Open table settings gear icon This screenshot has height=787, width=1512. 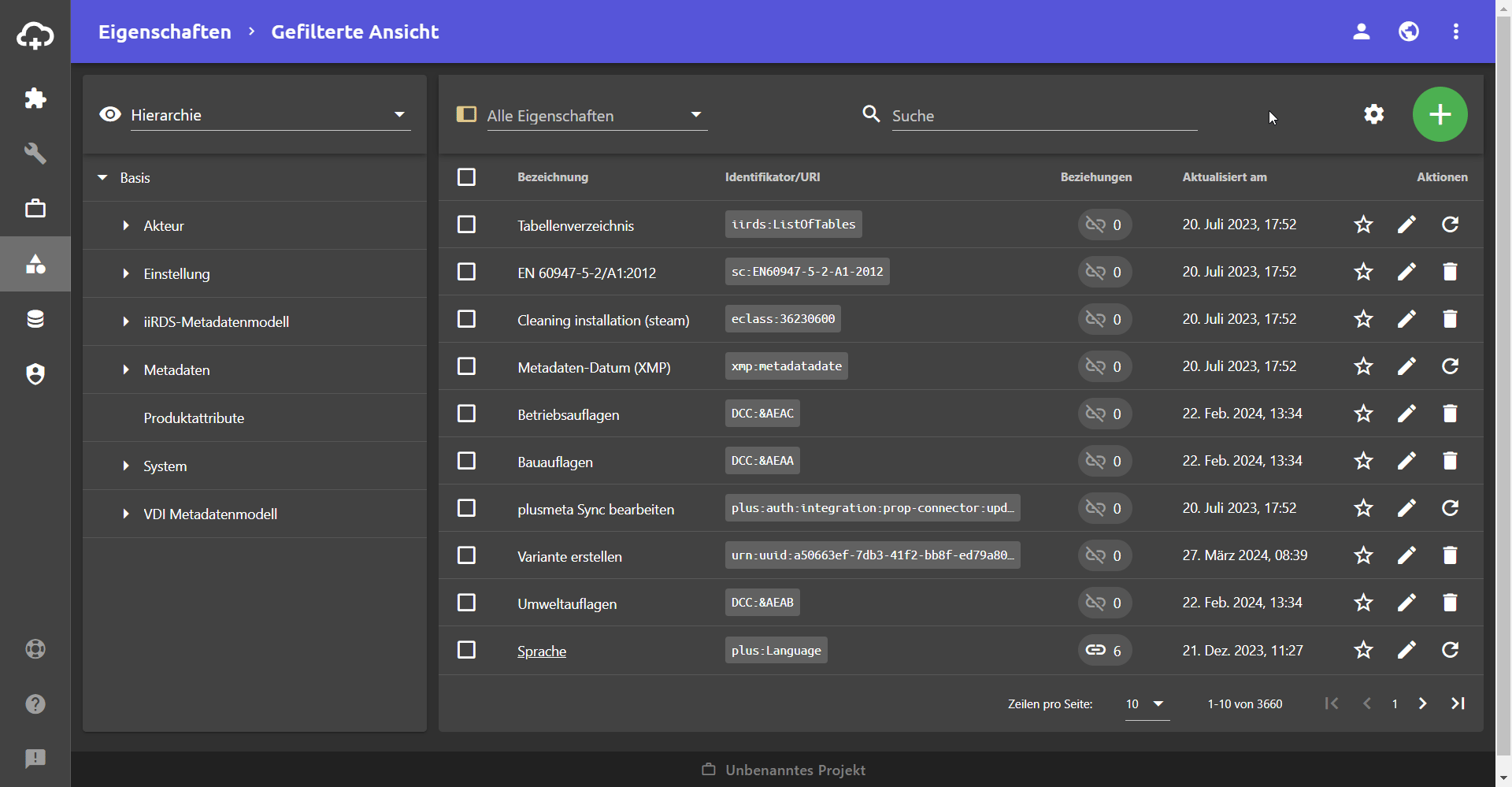click(1374, 114)
